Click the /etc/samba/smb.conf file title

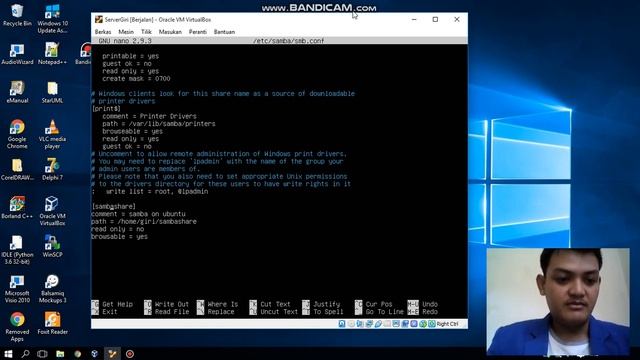pos(288,41)
